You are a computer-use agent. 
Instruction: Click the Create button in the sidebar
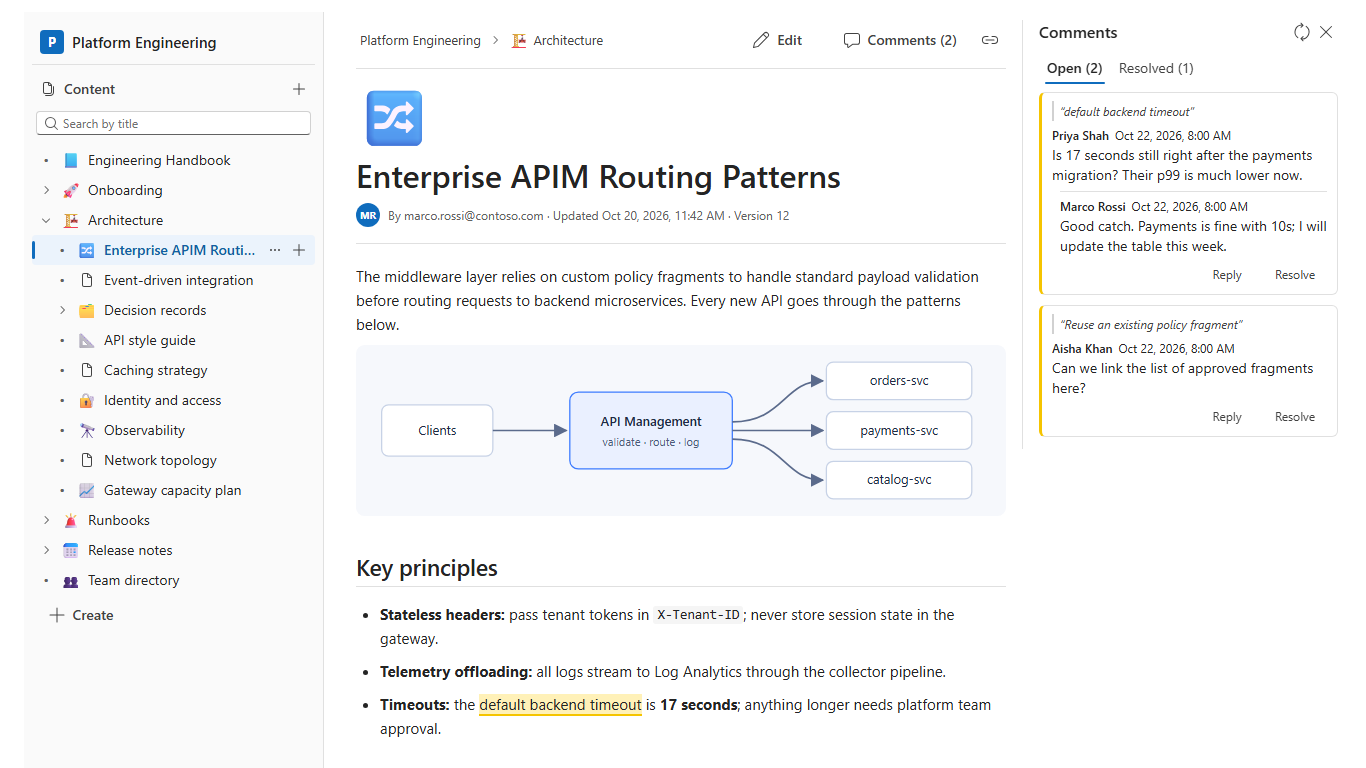point(81,615)
